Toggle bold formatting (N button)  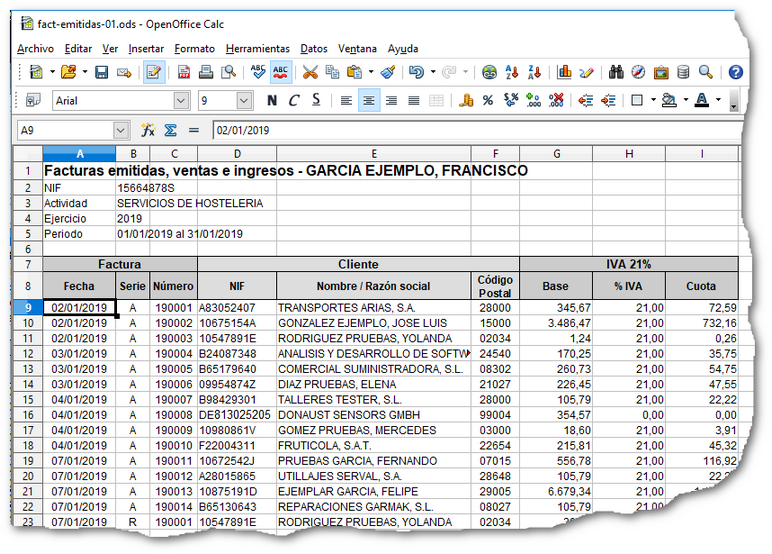[x=272, y=100]
